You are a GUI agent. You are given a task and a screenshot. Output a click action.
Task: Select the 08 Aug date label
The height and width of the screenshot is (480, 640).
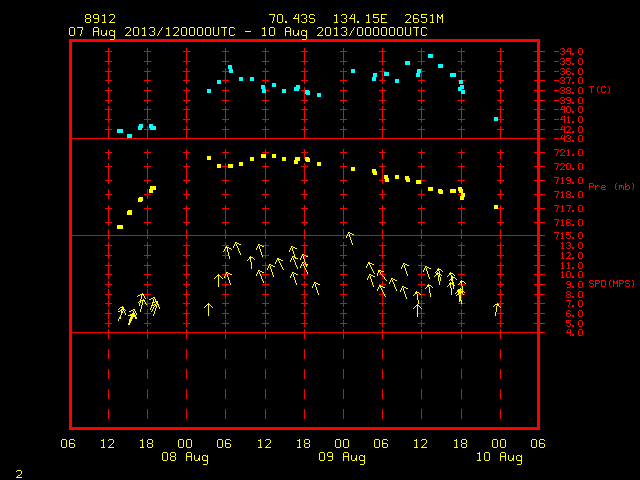(185, 457)
